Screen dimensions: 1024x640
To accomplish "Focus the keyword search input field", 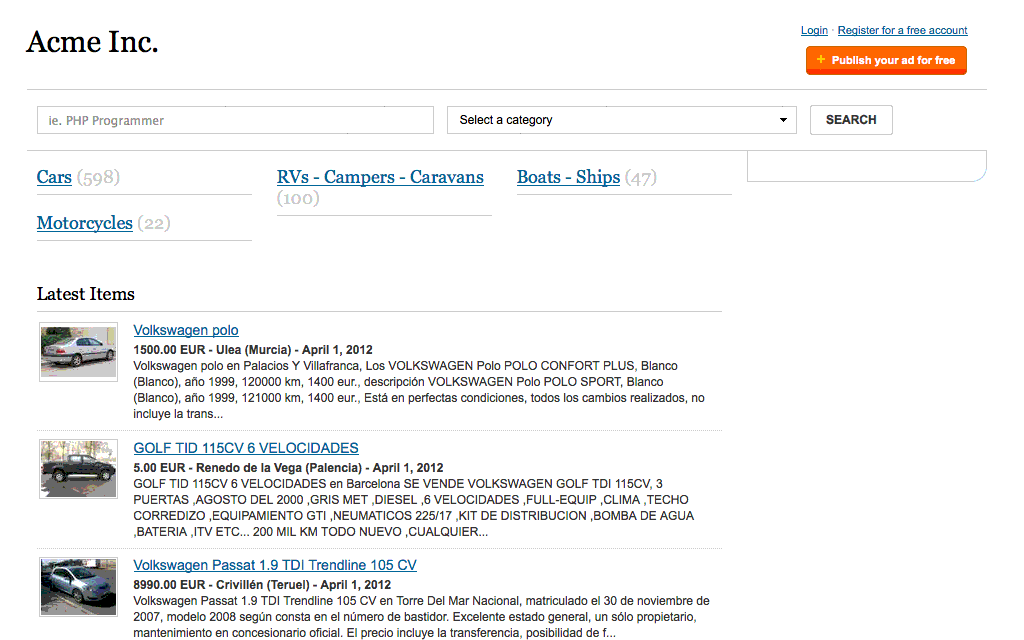I will (235, 120).
